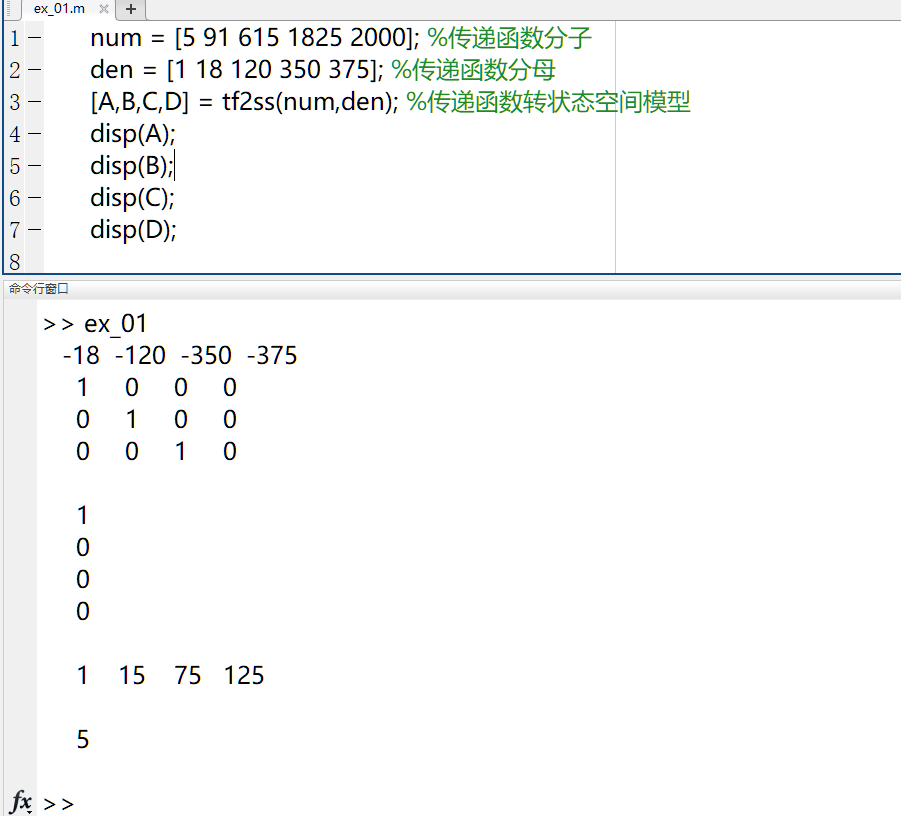Click the disp(B); statement
Image resolution: width=901 pixels, height=816 pixels.
coord(132,166)
